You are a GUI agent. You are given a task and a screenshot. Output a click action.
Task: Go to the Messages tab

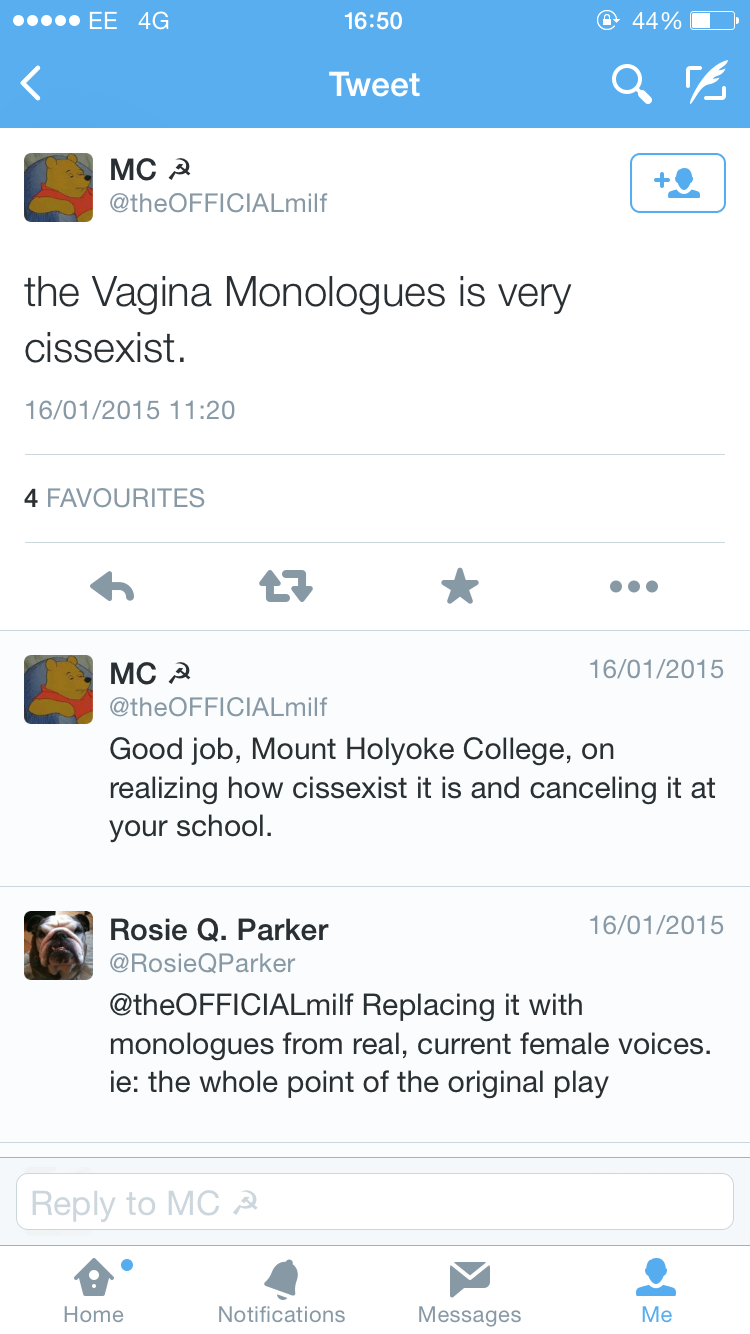[x=469, y=1291]
